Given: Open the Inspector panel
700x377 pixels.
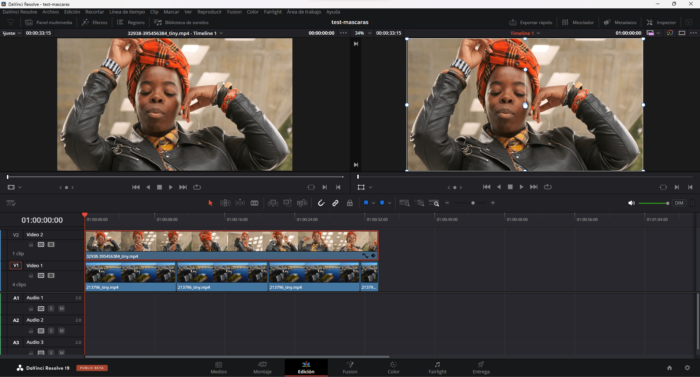Looking at the screenshot, I should [661, 22].
